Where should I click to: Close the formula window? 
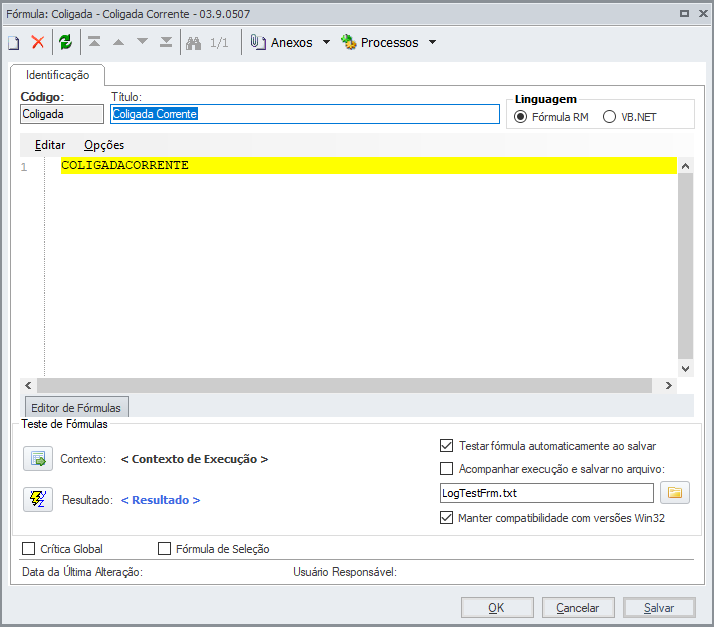coord(703,14)
